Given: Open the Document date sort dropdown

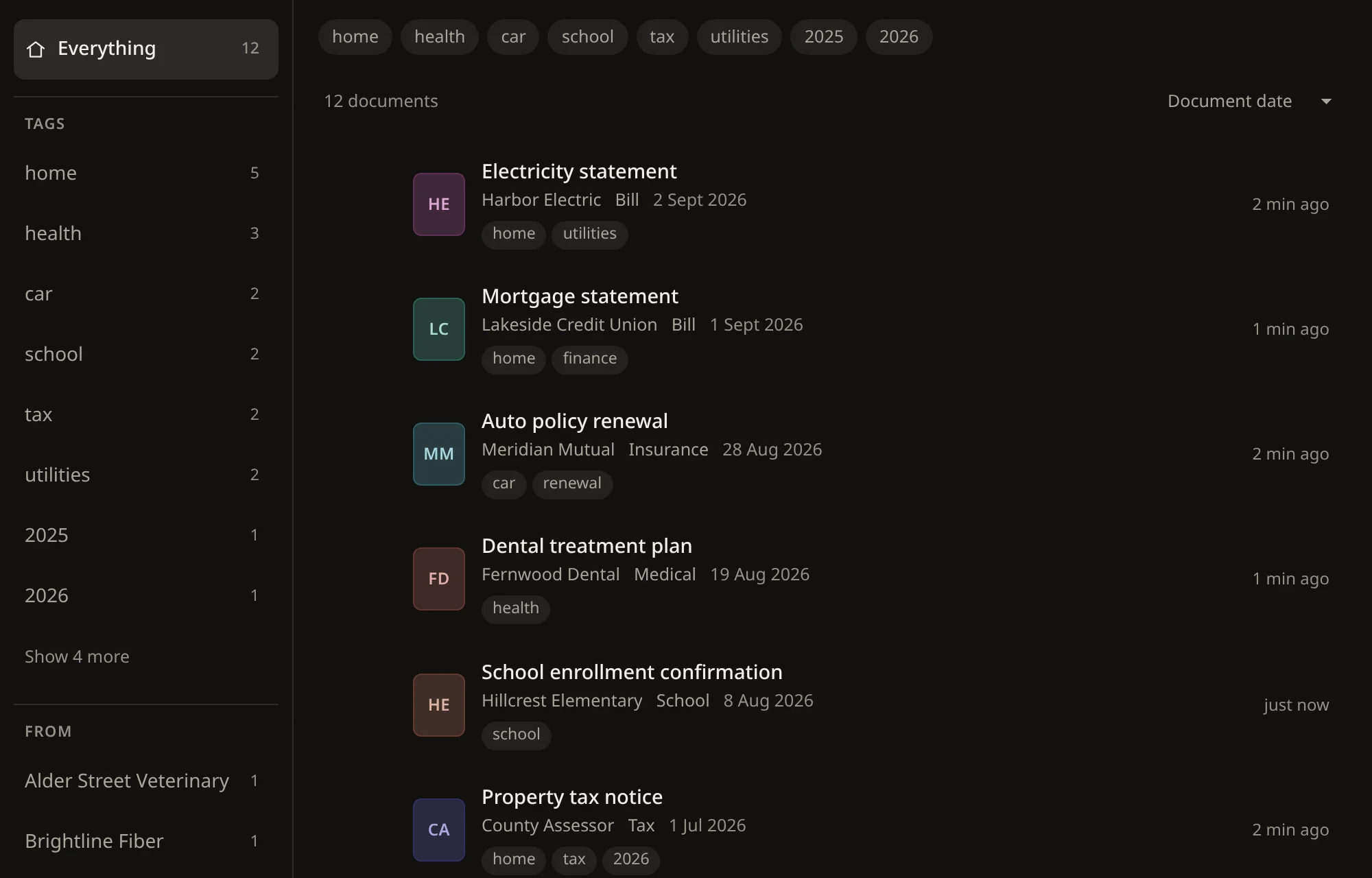Looking at the screenshot, I should (x=1249, y=101).
